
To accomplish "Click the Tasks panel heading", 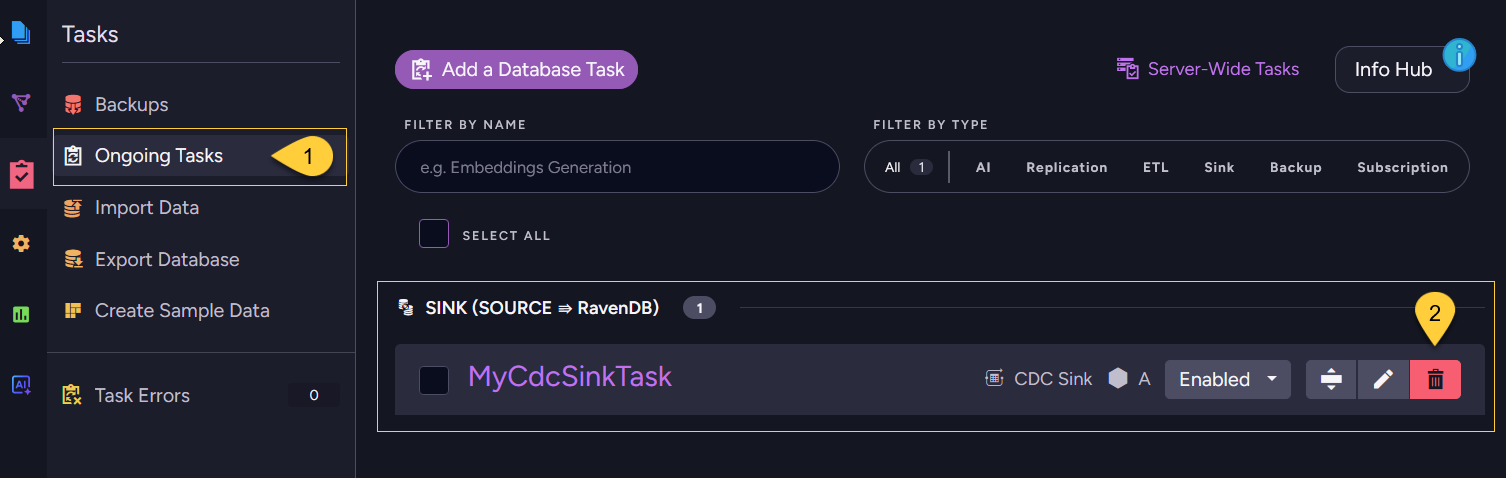I will tap(90, 34).
